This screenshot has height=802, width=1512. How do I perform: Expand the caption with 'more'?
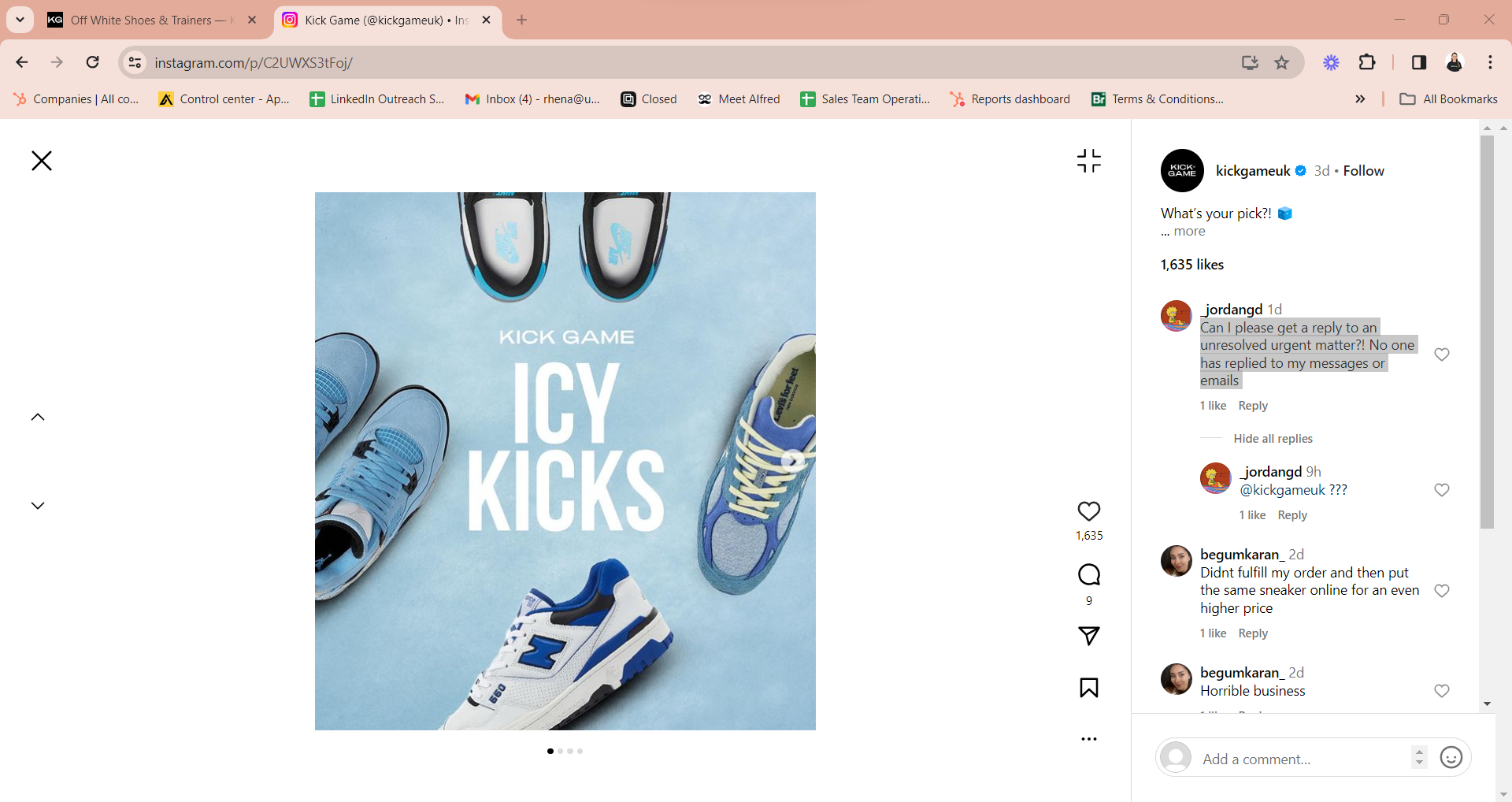tap(1189, 232)
